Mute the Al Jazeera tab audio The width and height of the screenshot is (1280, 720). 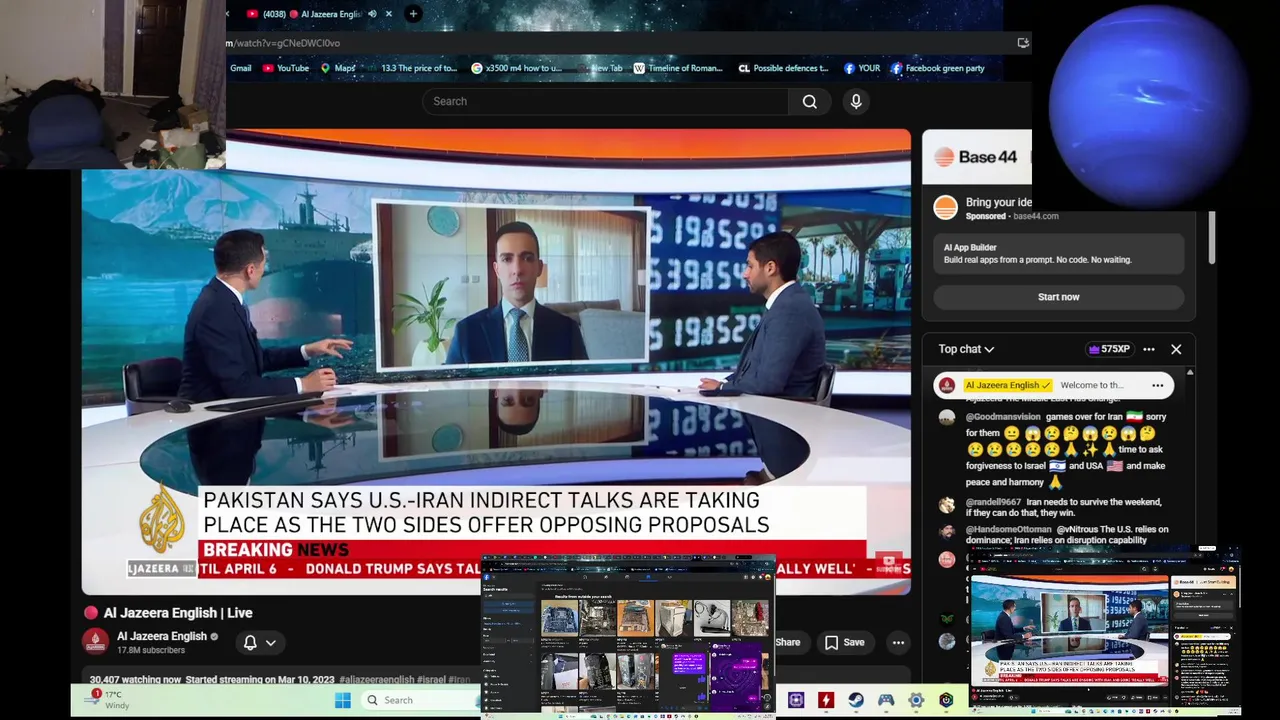(372, 14)
